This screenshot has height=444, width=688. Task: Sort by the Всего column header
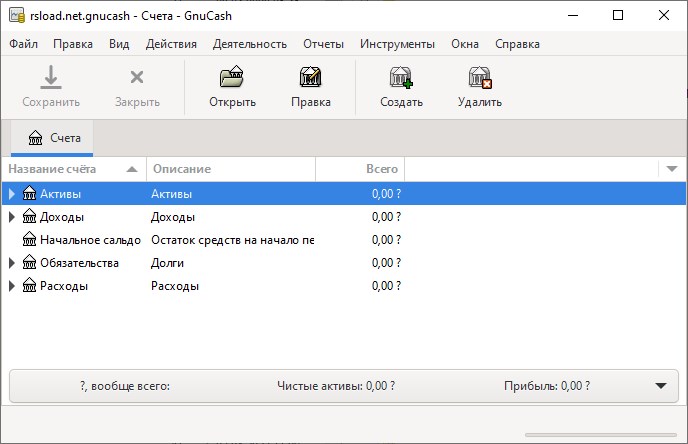pos(360,169)
